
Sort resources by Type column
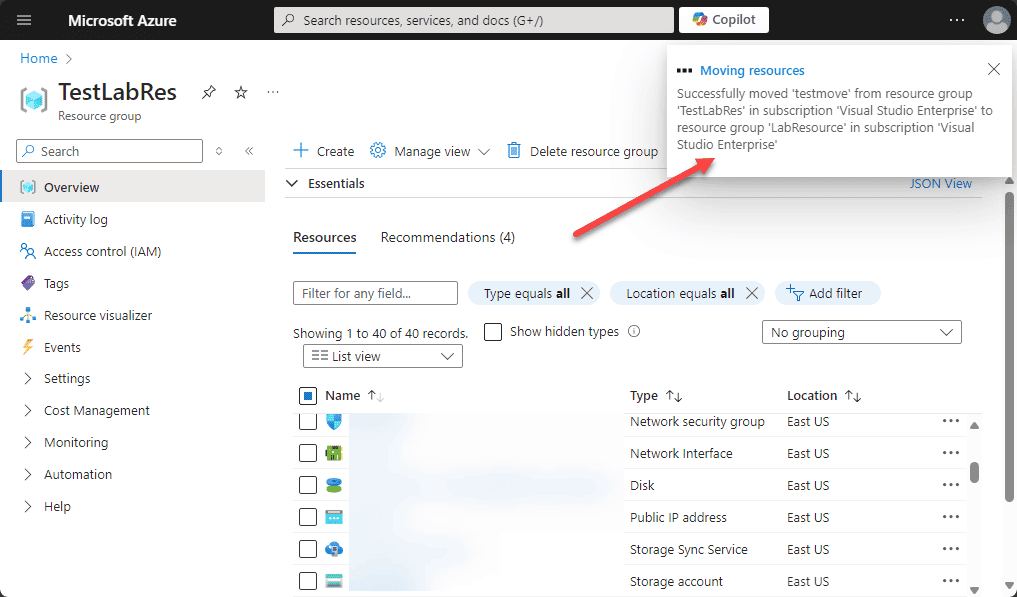pos(656,396)
